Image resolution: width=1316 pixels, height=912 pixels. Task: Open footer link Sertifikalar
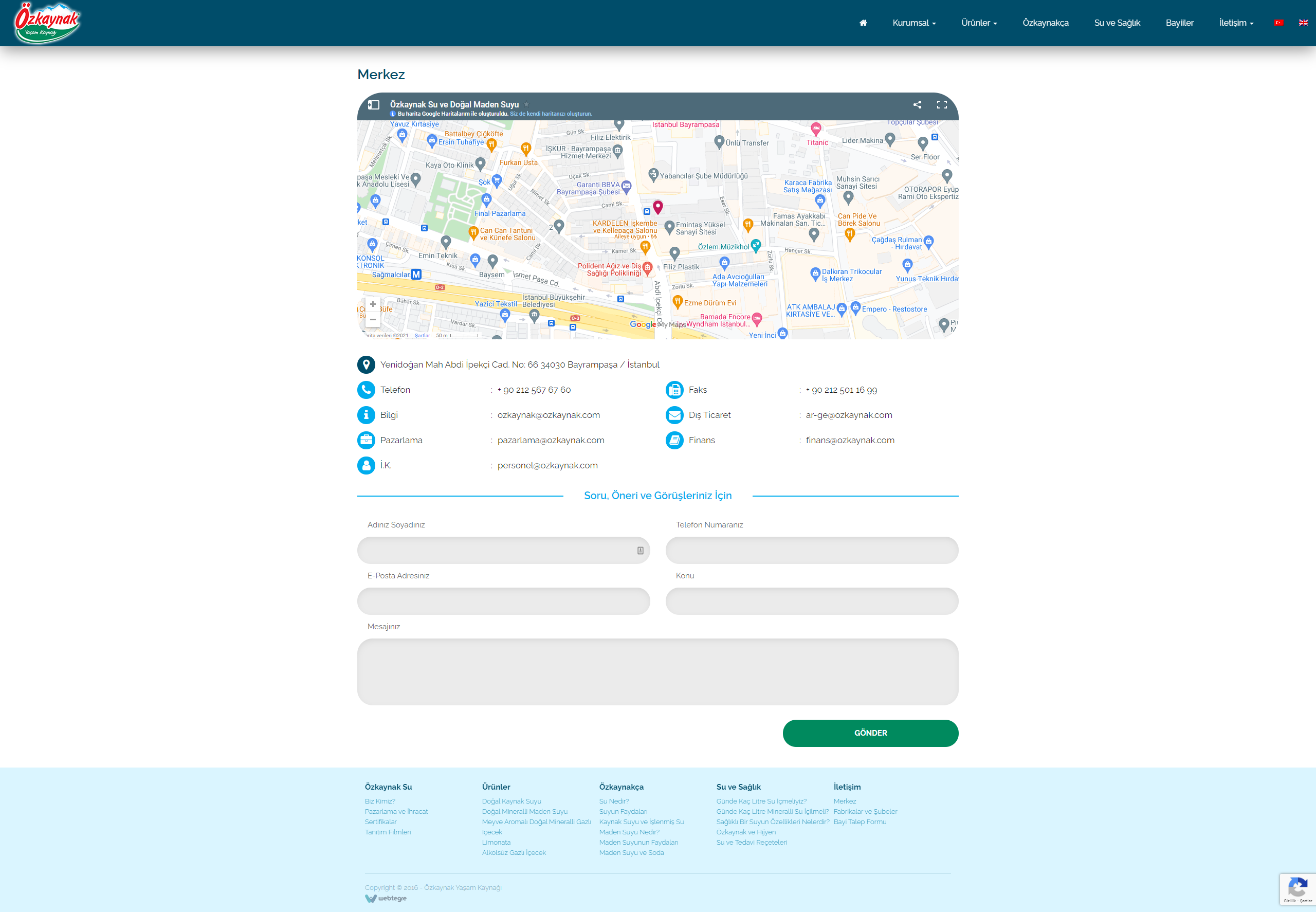point(380,822)
